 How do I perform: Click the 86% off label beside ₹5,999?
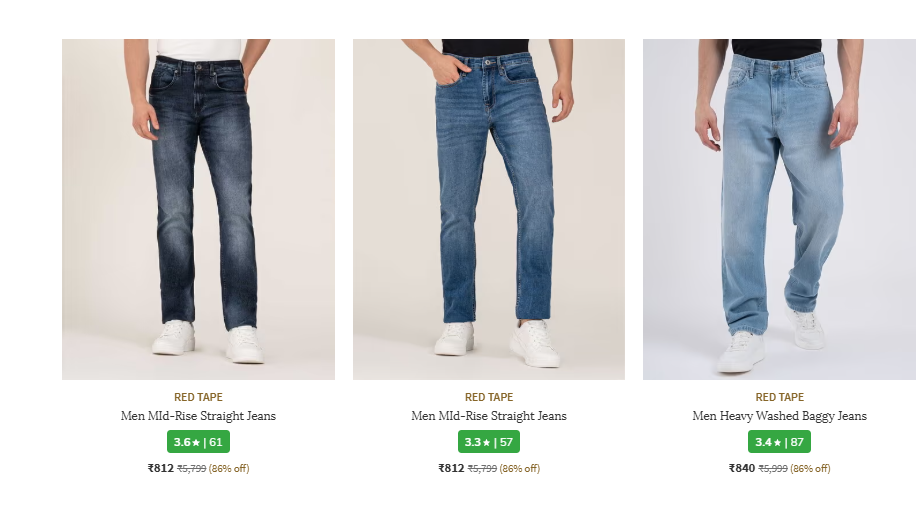(x=810, y=469)
